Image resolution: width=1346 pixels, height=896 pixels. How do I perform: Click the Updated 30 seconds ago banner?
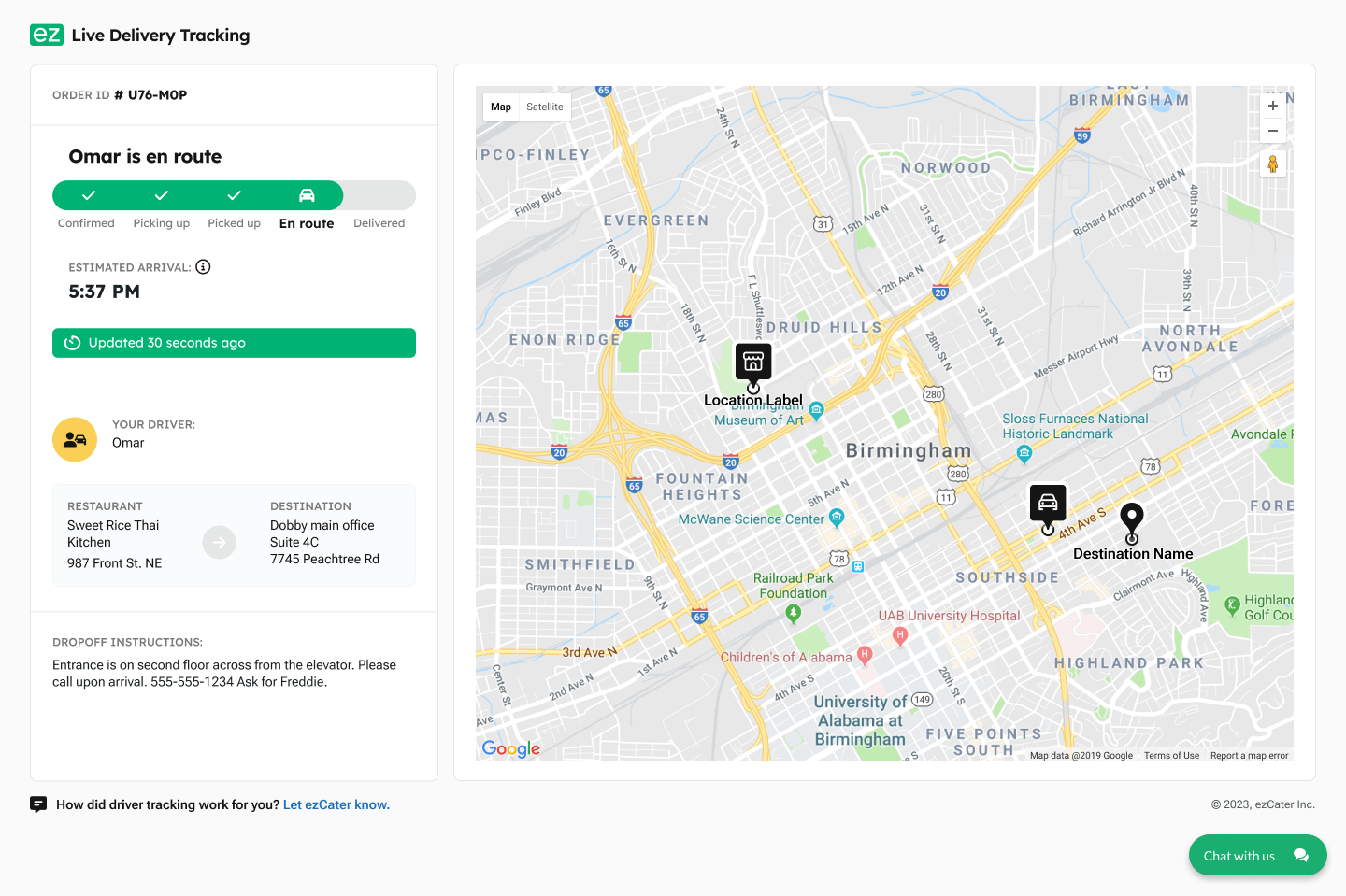pyautogui.click(x=234, y=343)
